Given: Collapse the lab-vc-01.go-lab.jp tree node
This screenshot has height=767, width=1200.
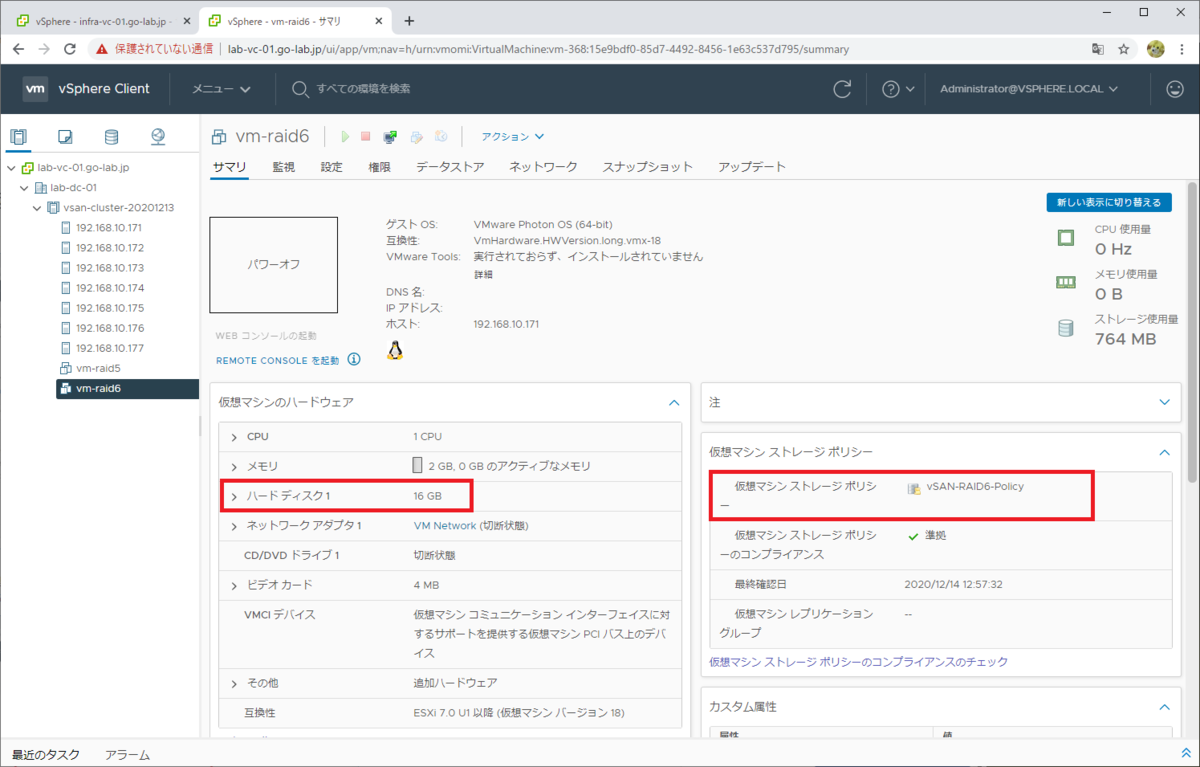Looking at the screenshot, I should point(11,168).
